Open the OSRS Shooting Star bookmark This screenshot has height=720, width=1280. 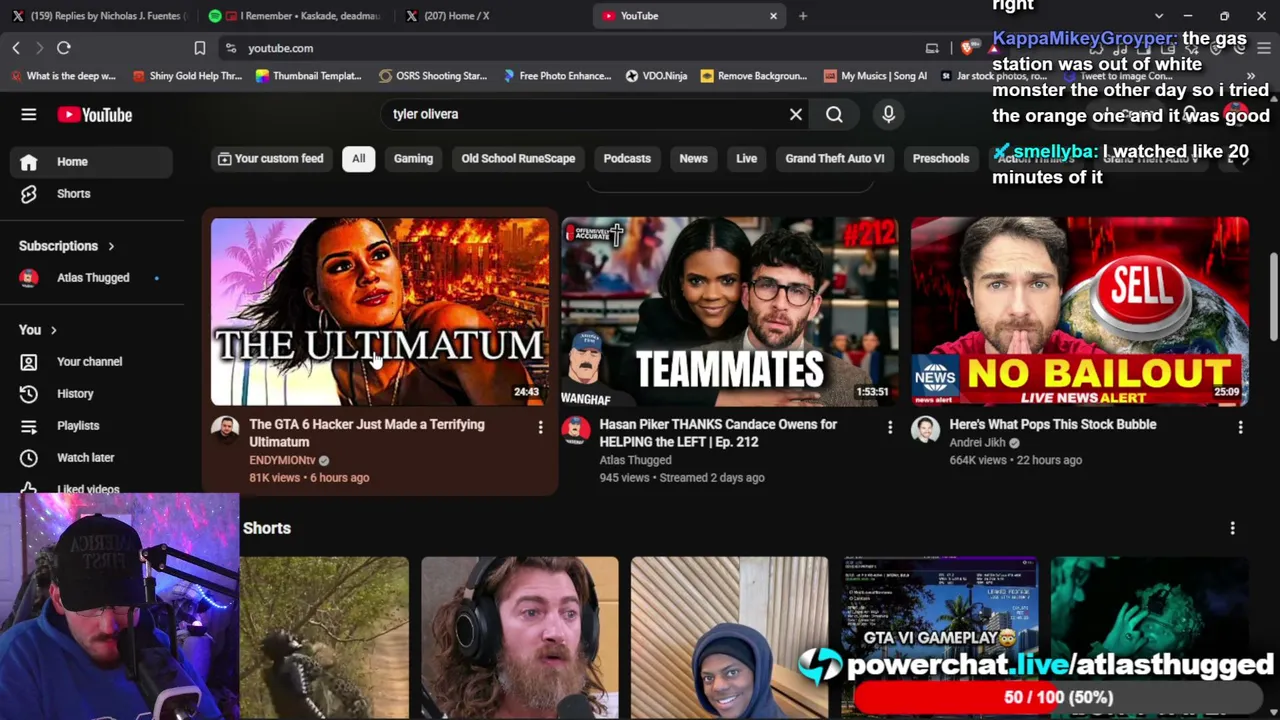pos(432,76)
